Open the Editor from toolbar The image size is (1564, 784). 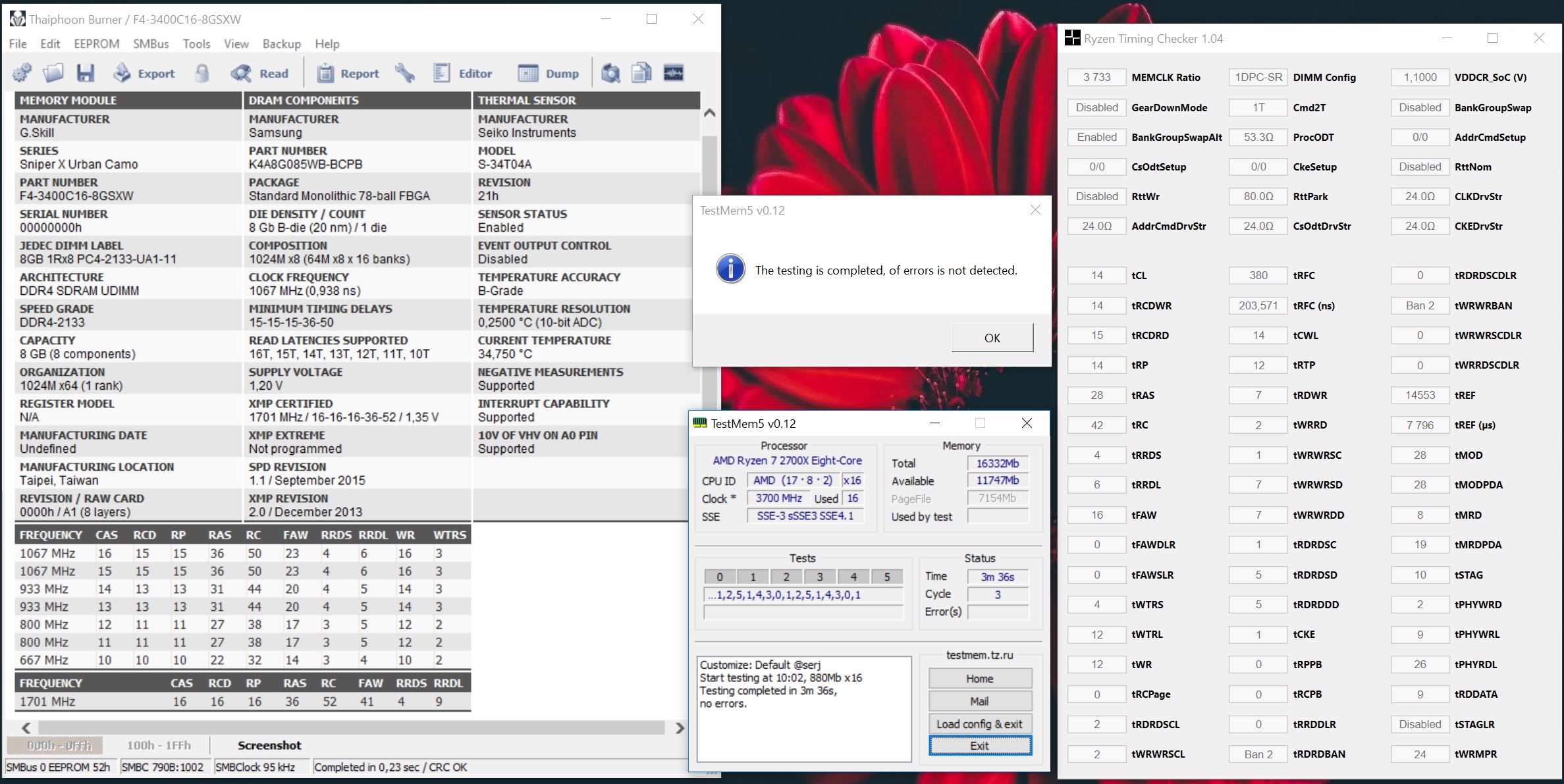point(463,73)
